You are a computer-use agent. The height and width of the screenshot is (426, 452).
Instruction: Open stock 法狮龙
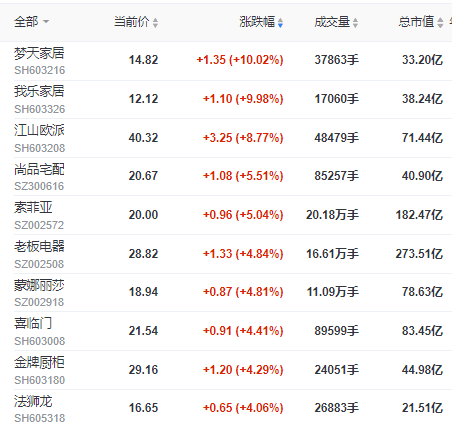click(x=33, y=401)
